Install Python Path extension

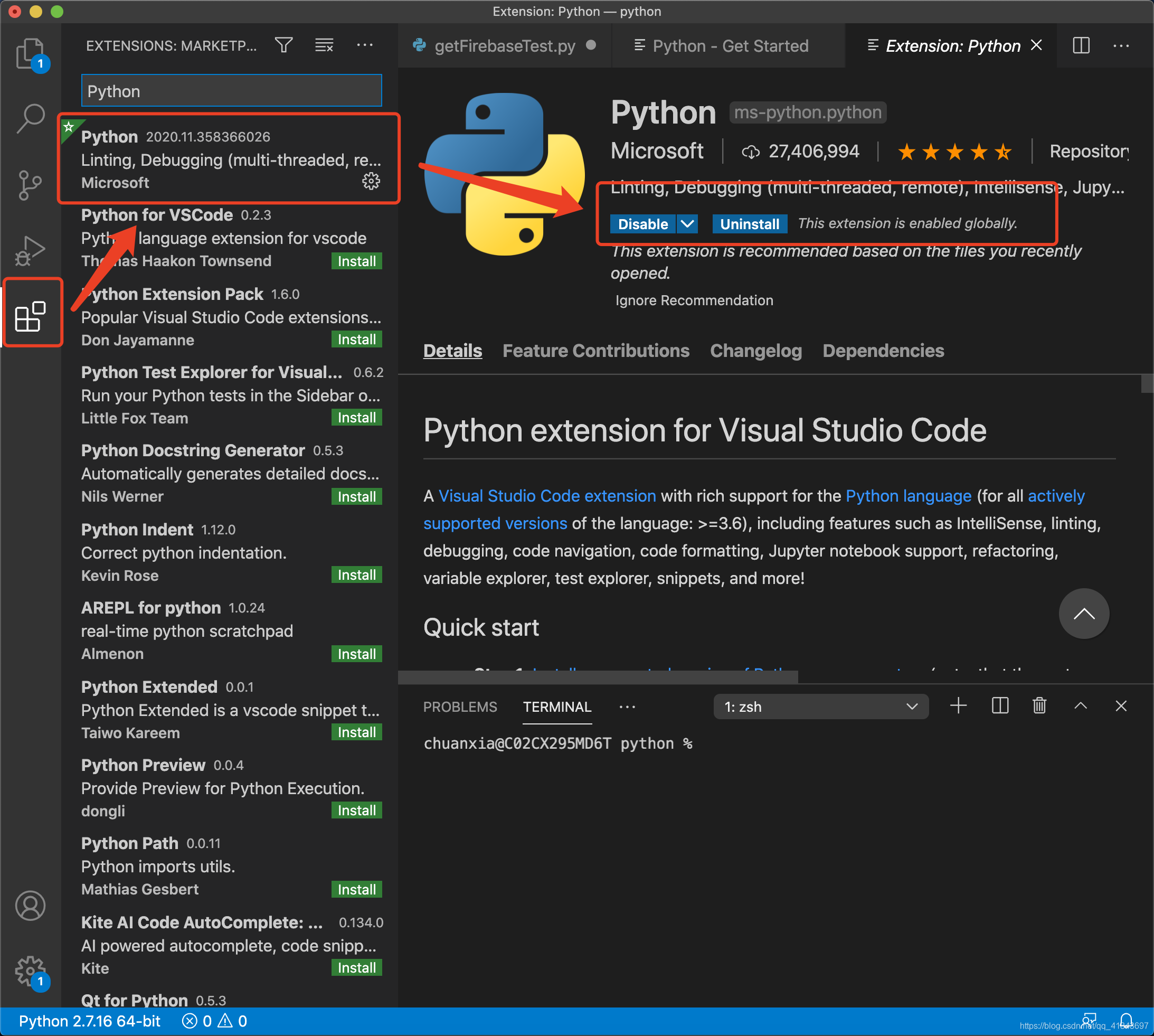coord(356,889)
